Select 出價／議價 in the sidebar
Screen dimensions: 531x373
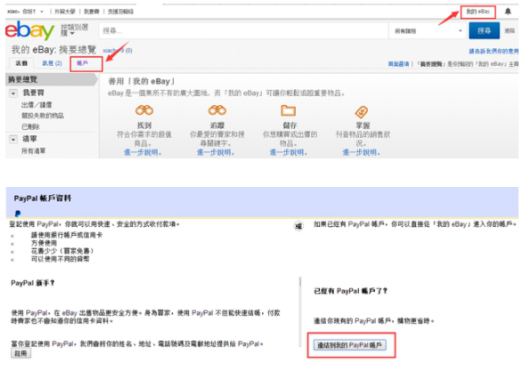(x=37, y=105)
